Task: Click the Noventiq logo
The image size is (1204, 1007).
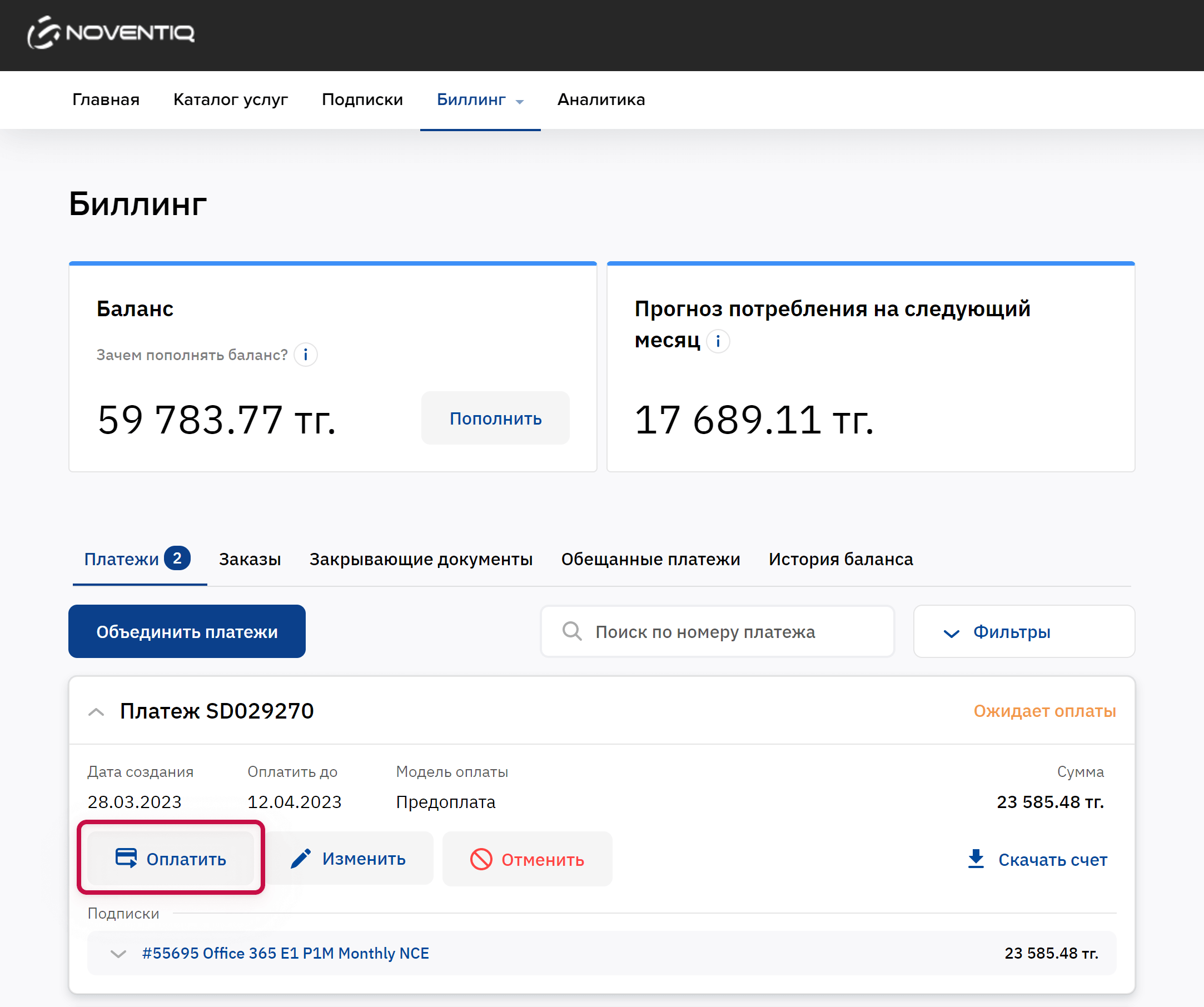Action: 111,33
